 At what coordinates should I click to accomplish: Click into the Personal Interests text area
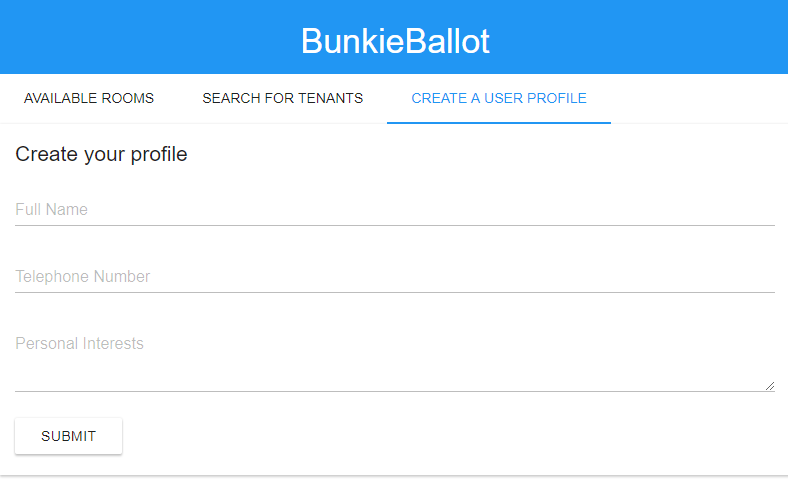pyautogui.click(x=394, y=358)
